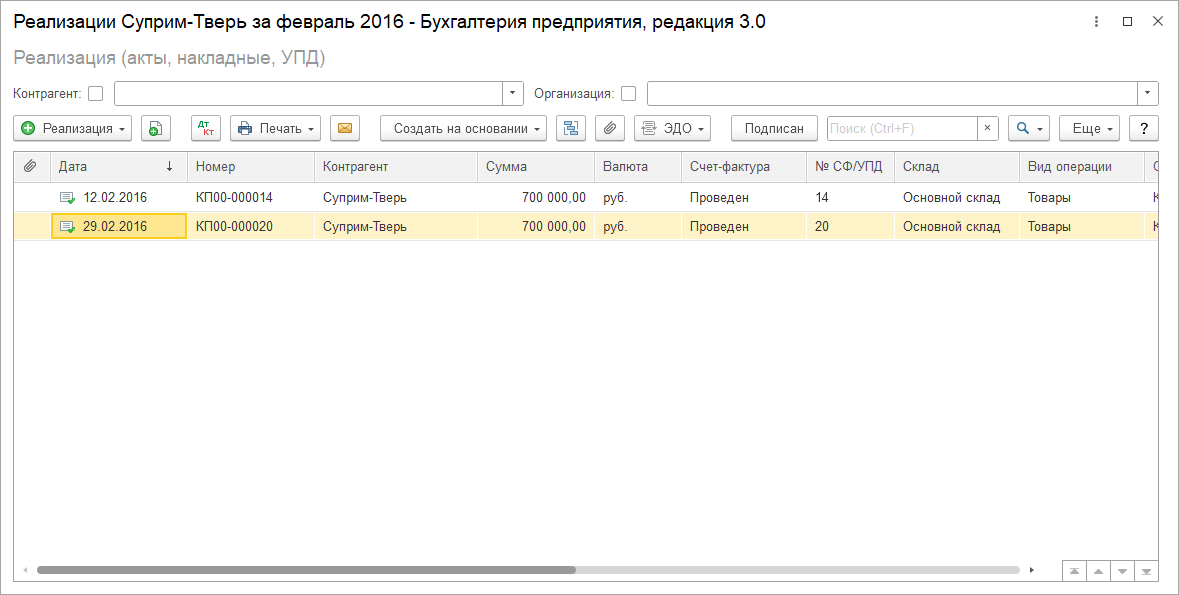Click the Склад column header
Screen dimensions: 1179x595
point(956,166)
